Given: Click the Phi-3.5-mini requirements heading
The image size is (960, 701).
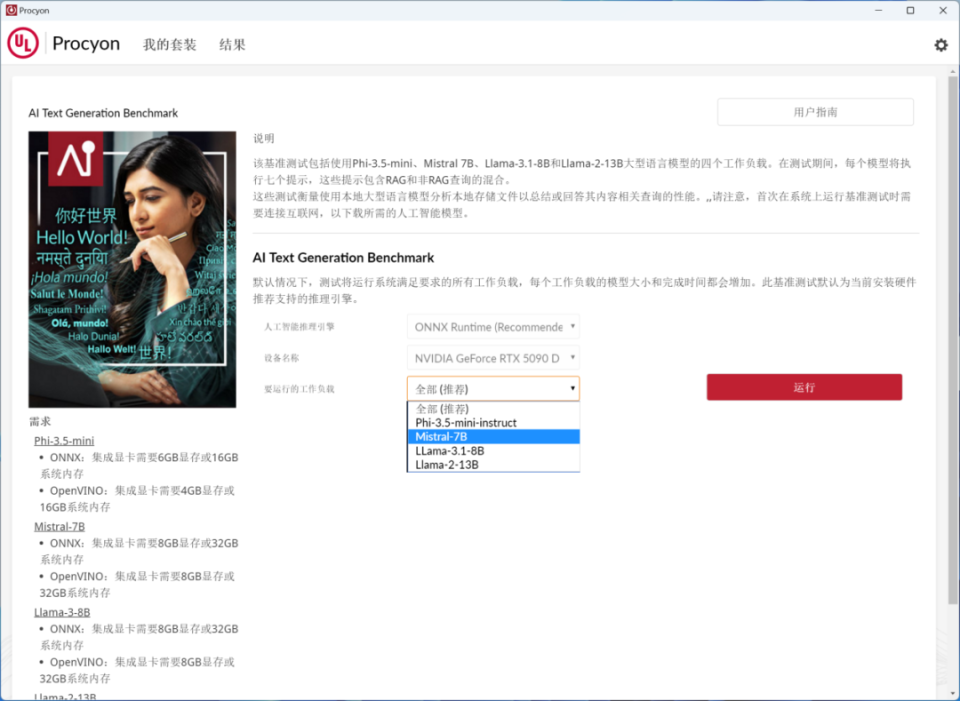Looking at the screenshot, I should click(64, 441).
